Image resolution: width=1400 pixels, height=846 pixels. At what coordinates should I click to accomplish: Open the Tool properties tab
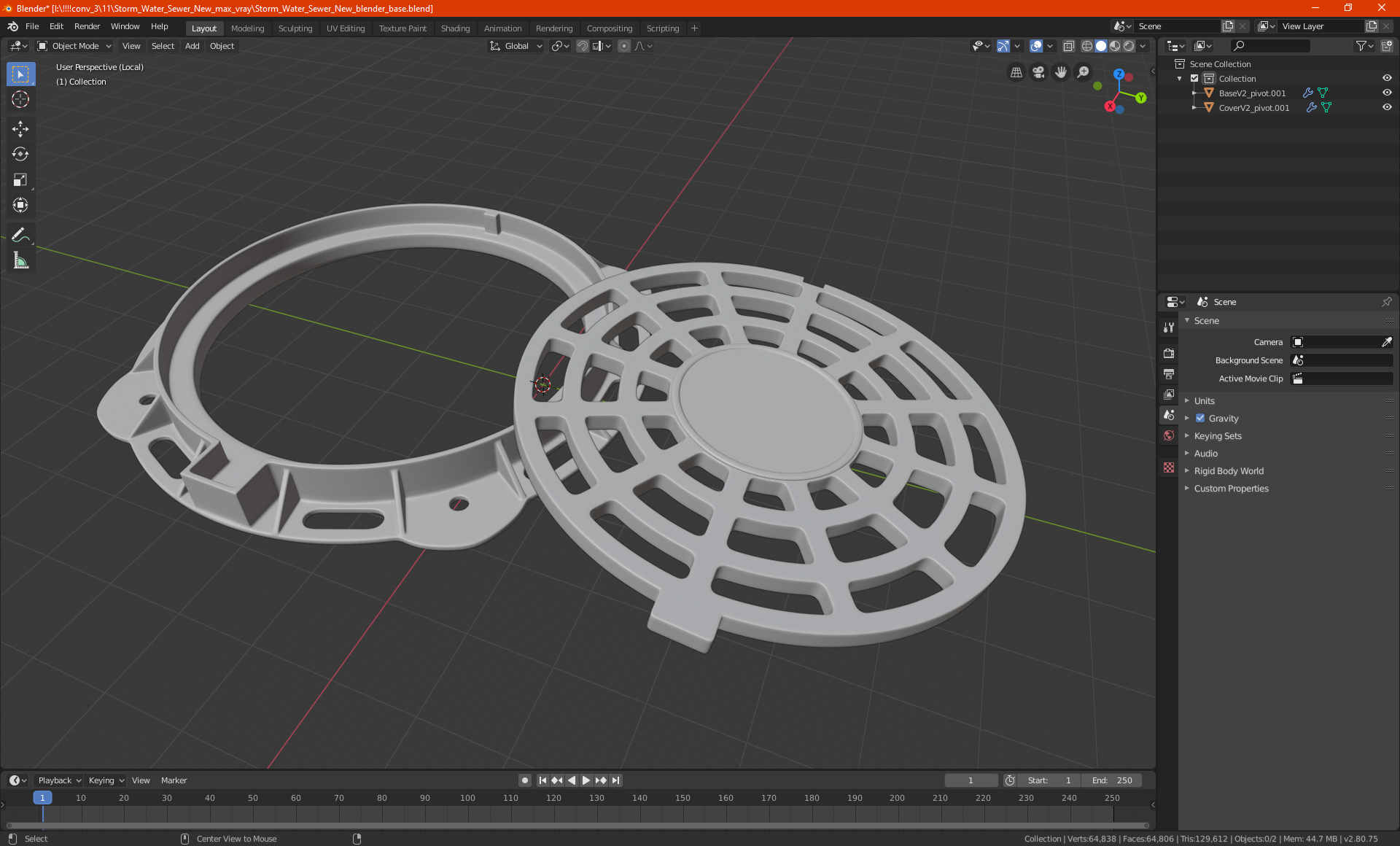tap(1169, 327)
